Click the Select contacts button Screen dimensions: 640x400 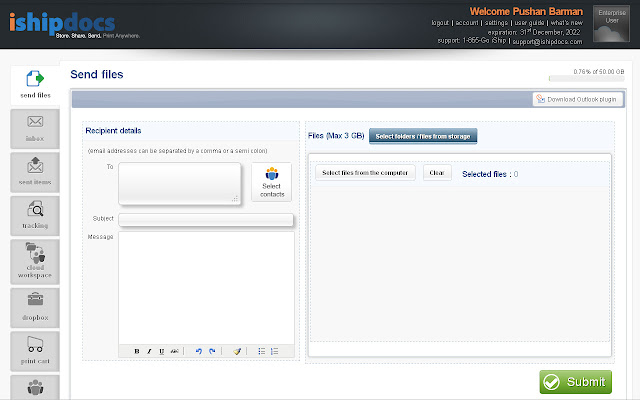point(271,182)
